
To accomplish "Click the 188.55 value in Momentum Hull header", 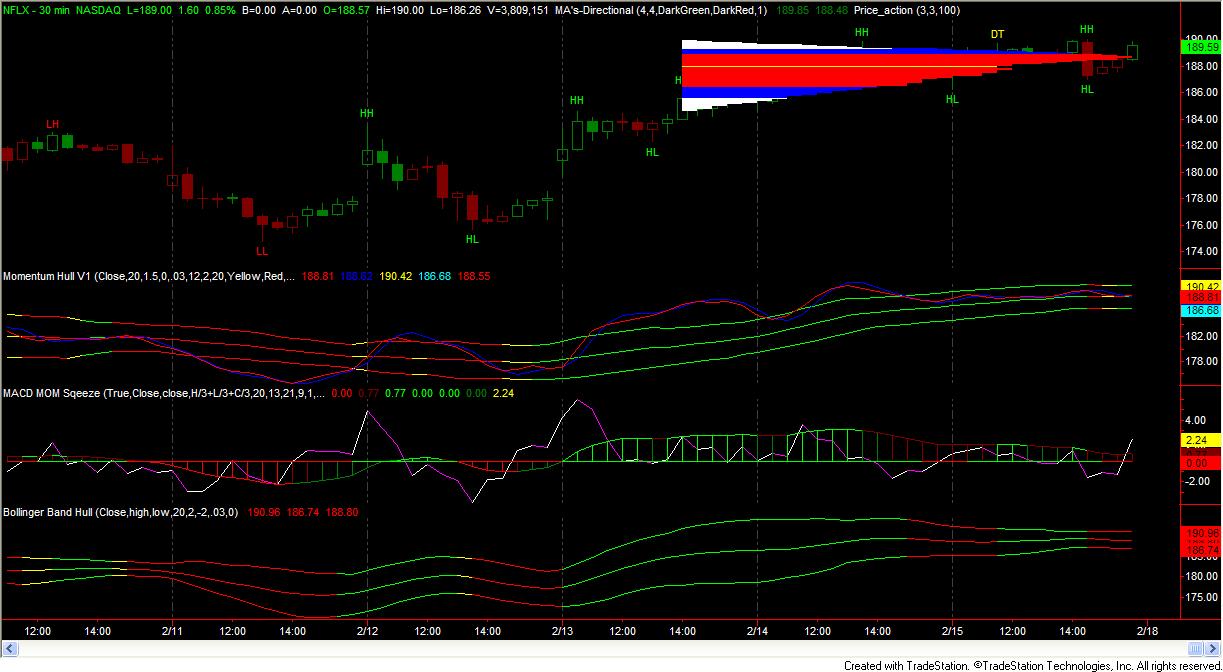I will point(474,276).
